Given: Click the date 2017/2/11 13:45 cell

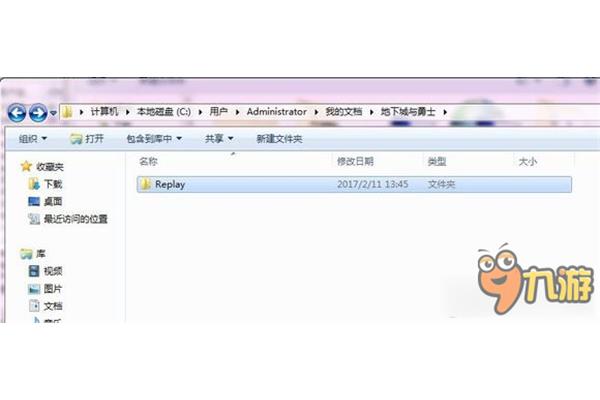Looking at the screenshot, I should [372, 184].
